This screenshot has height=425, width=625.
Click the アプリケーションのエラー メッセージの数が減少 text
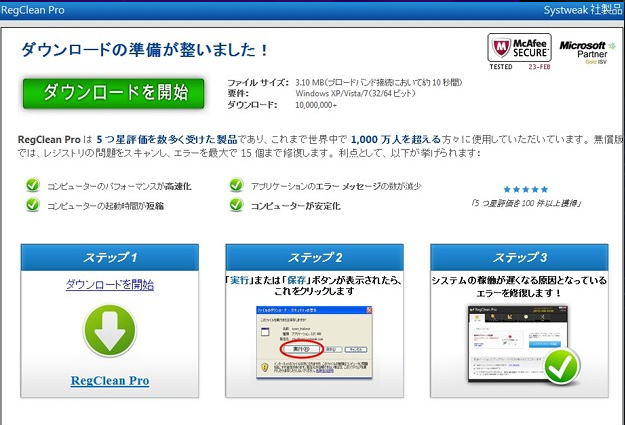pyautogui.click(x=336, y=186)
